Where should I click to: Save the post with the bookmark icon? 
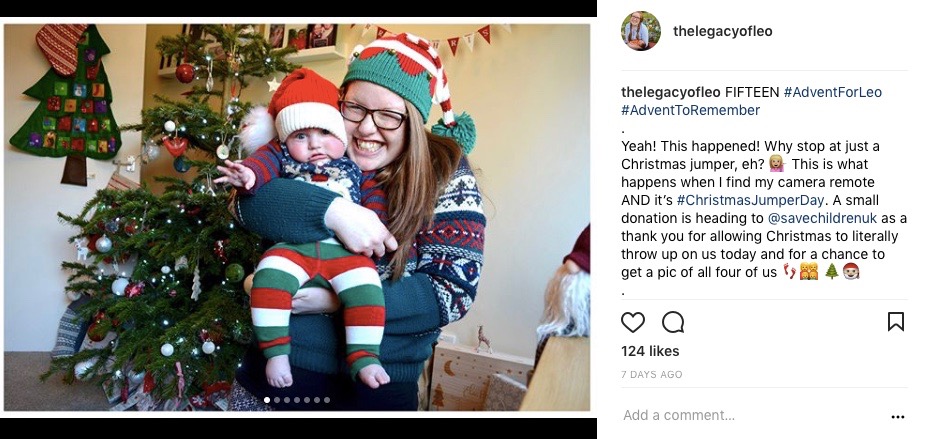[x=896, y=322]
